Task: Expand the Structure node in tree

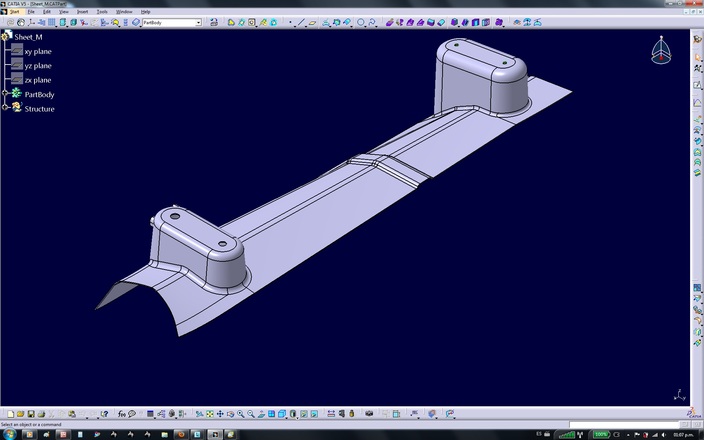Action: [5, 107]
